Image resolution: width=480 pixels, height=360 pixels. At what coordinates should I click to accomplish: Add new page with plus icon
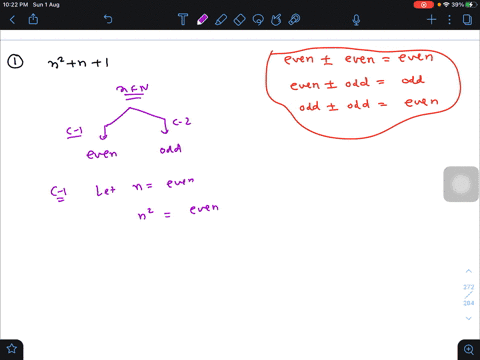click(x=431, y=20)
